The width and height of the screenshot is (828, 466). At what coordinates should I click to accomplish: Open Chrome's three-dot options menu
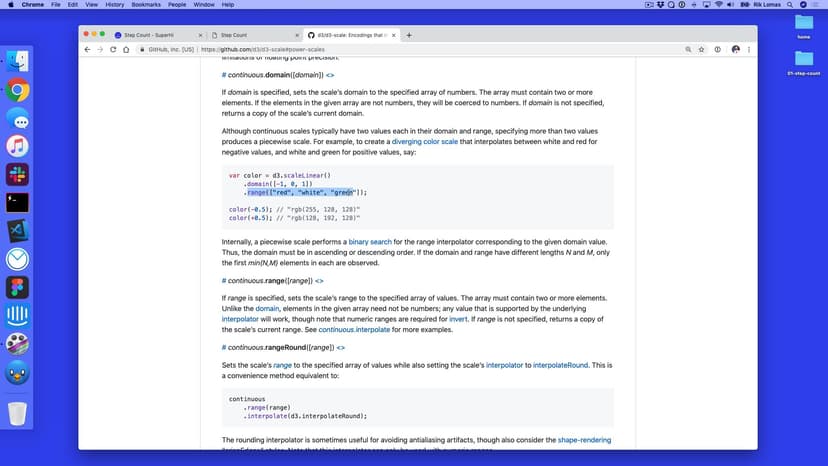pyautogui.click(x=749, y=49)
